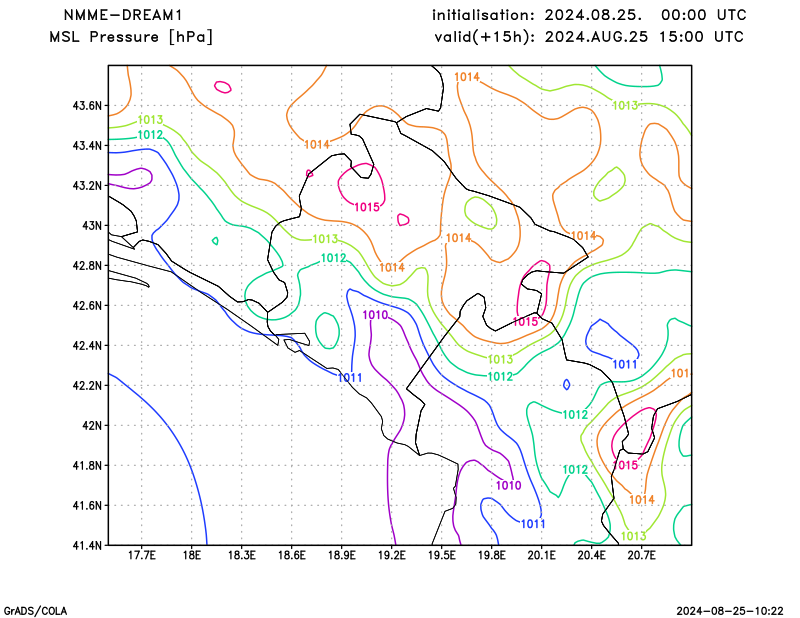Click the 41.8N latitude label

click(87, 465)
